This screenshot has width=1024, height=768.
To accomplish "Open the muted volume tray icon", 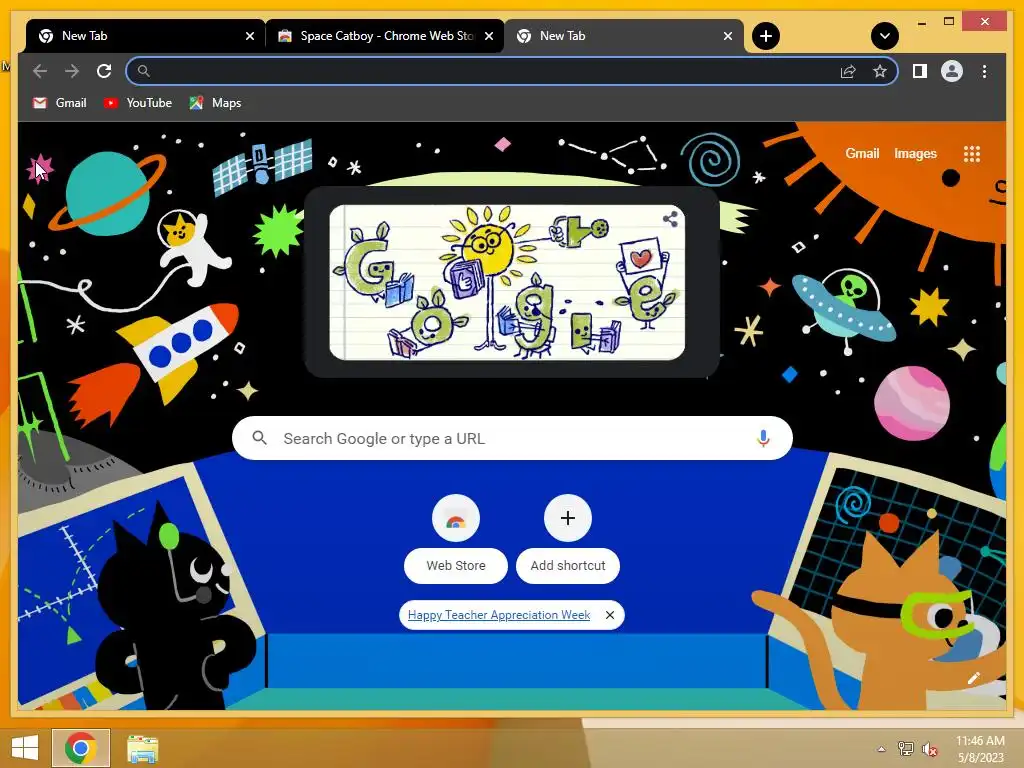I will [929, 749].
